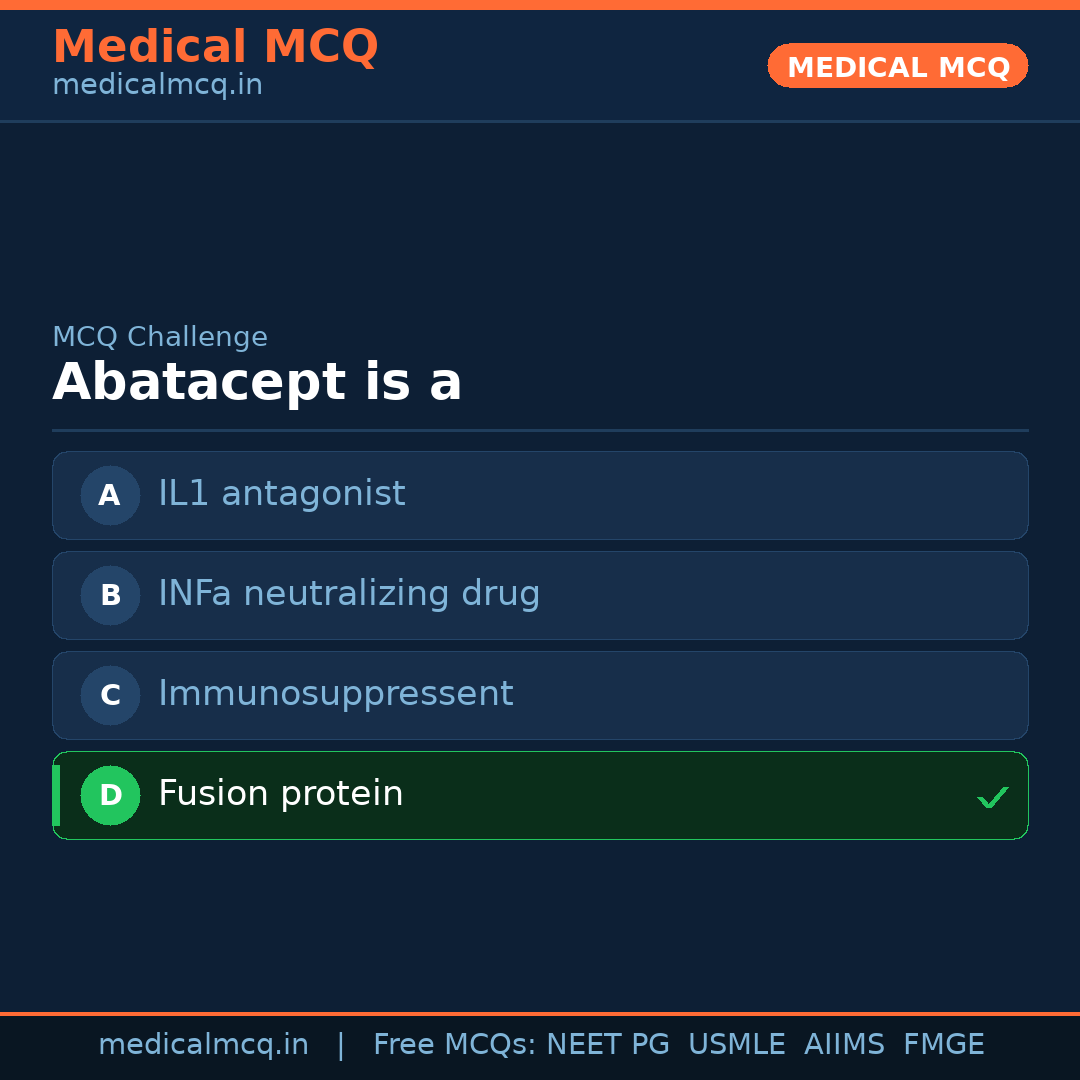Image resolution: width=1080 pixels, height=1080 pixels.
Task: Click the USMLE footer text
Action: [x=737, y=1044]
